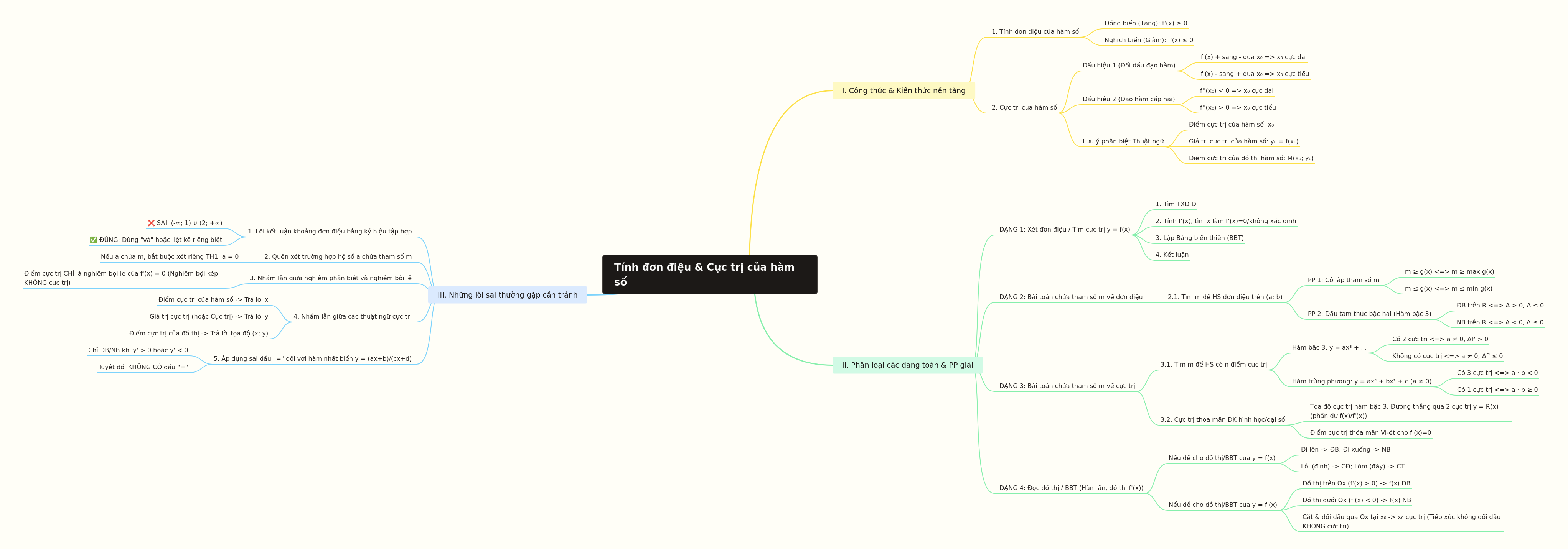Click '4. Kết luận' step
Viewport: 1568px width, 549px height.
1172,255
